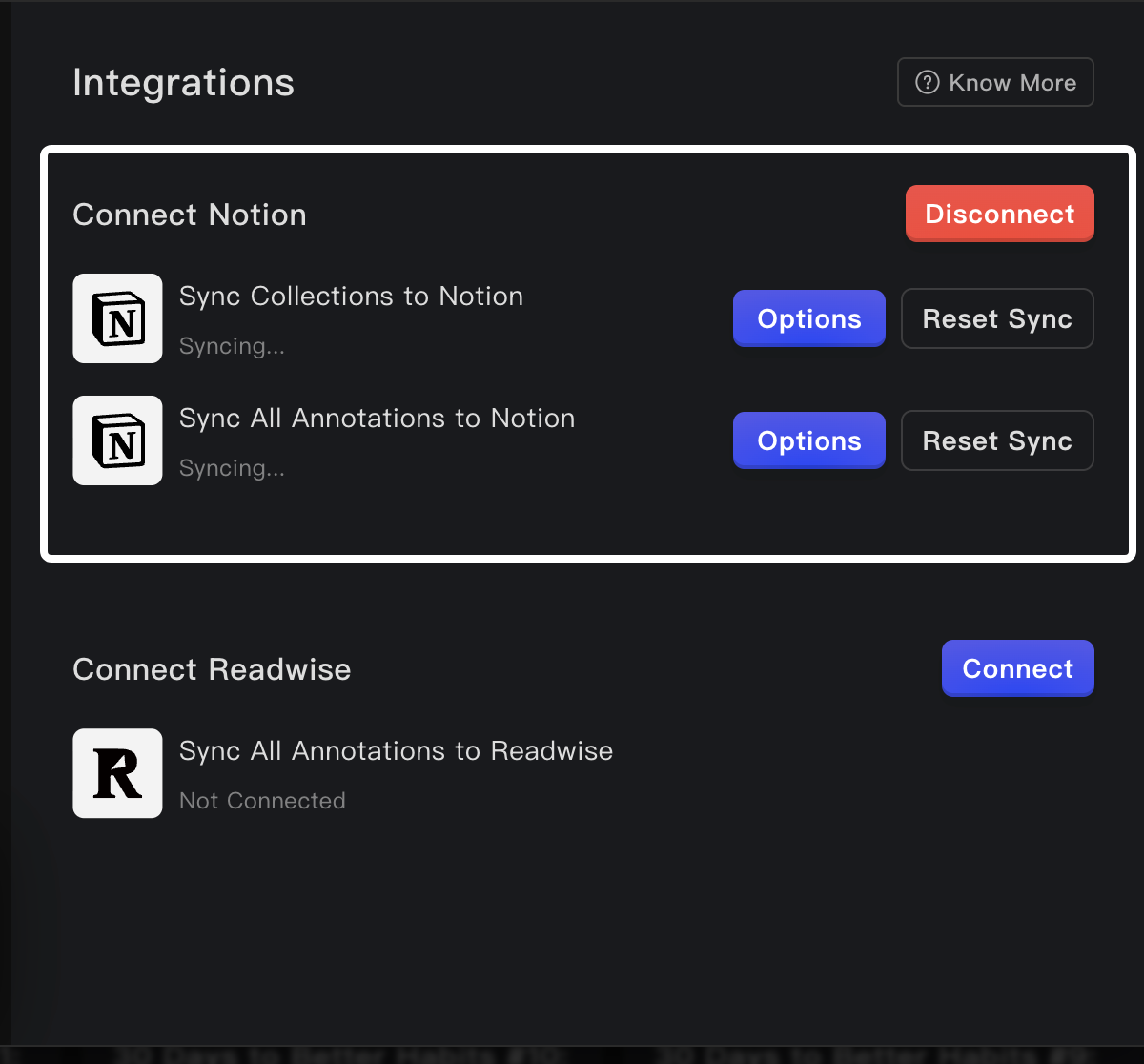Select the Sync Collections to Notion label

[x=351, y=297]
